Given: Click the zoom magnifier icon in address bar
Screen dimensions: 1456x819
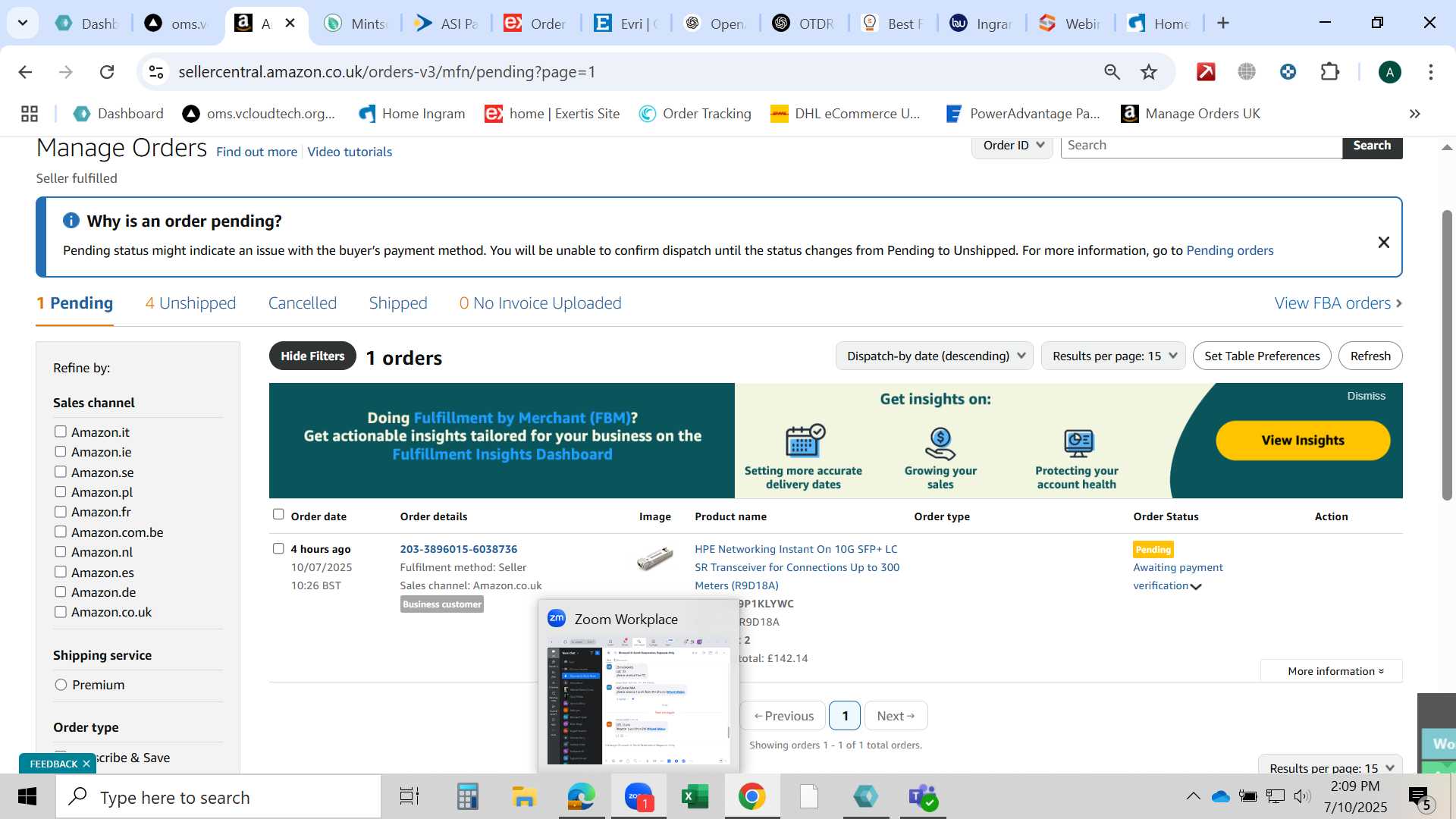Looking at the screenshot, I should click(x=1112, y=72).
